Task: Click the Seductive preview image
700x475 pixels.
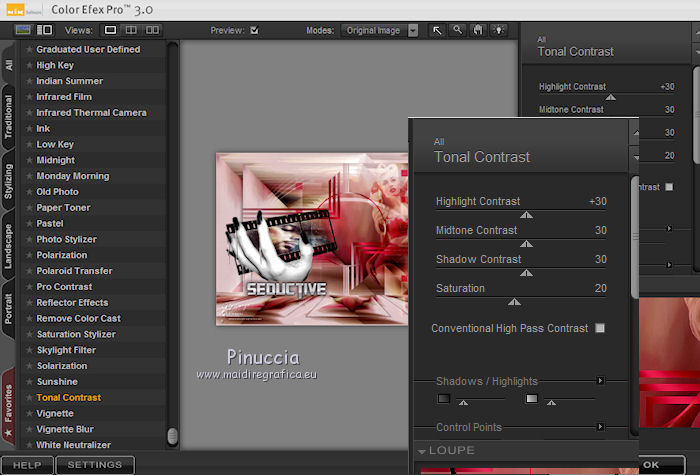Action: point(312,239)
